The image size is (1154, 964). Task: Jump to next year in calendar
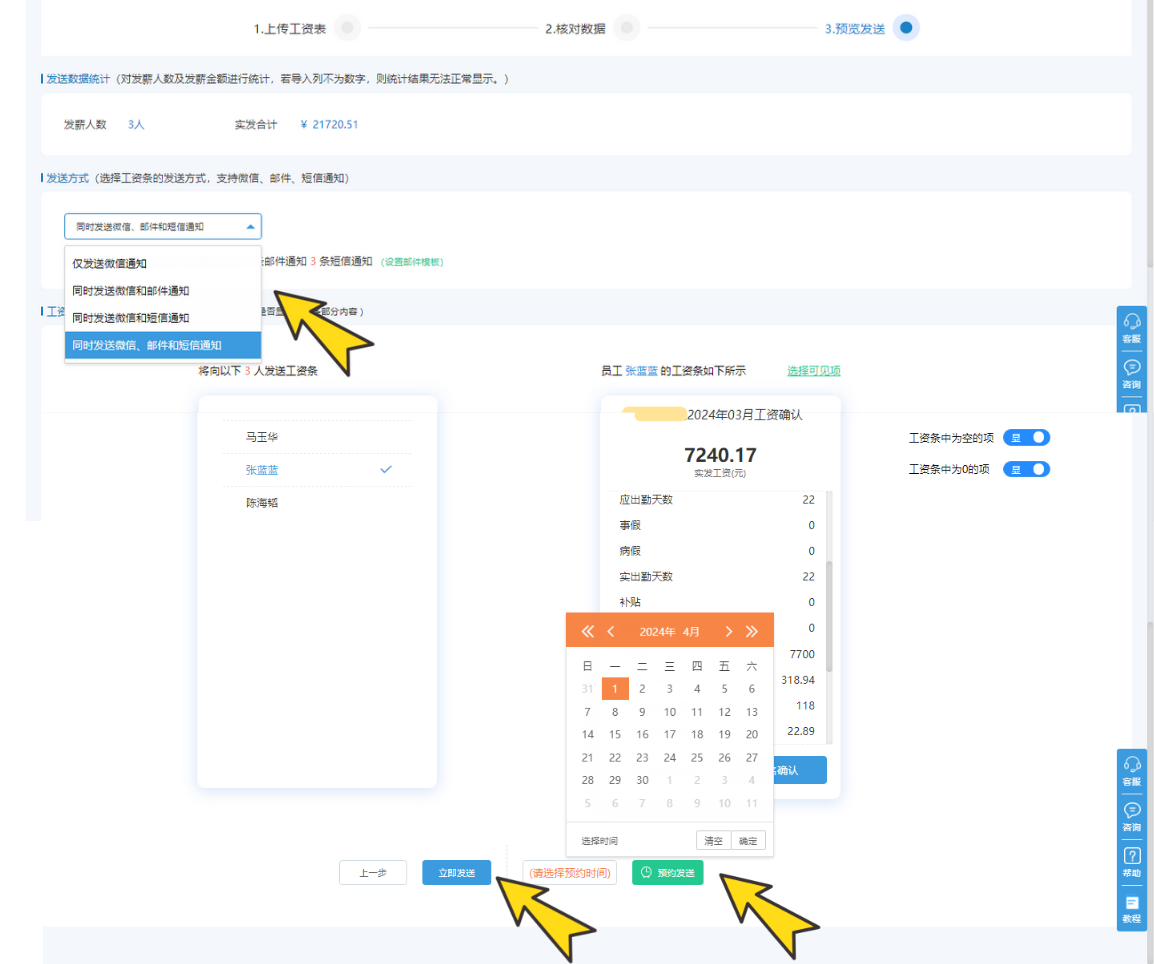[752, 631]
